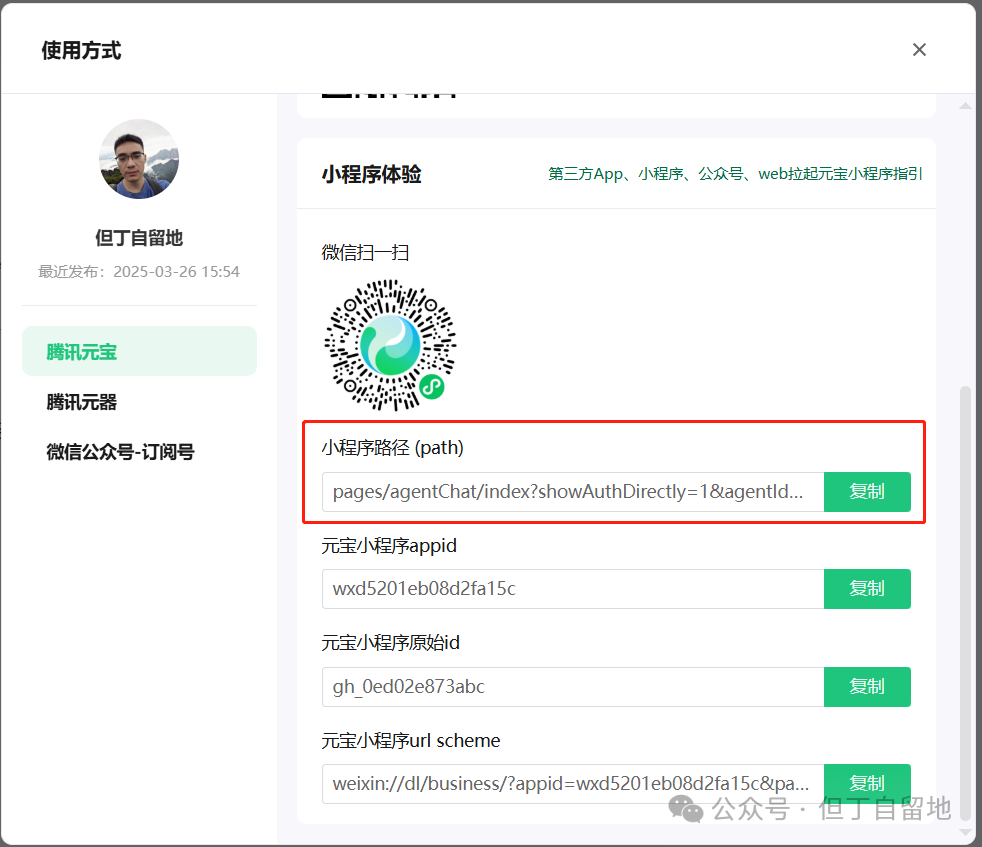Click the scrollbar up arrow
This screenshot has width=982, height=847.
coord(965,106)
